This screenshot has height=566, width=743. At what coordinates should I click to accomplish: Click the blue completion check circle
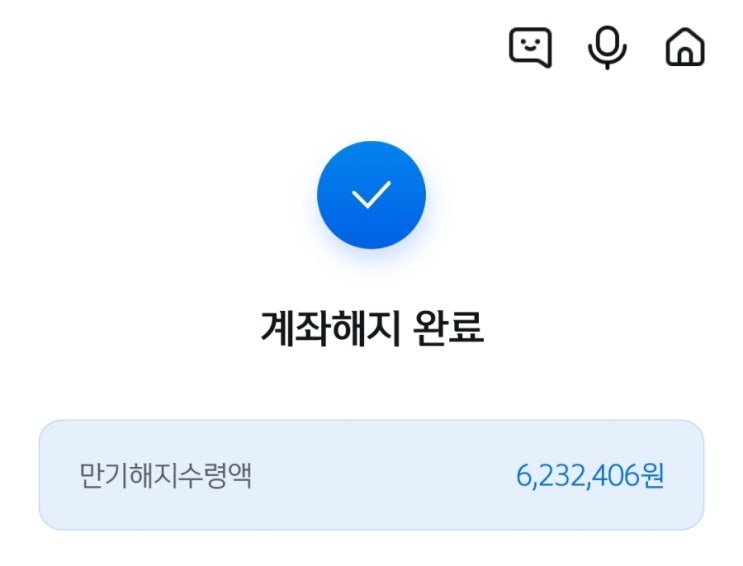pyautogui.click(x=371, y=195)
